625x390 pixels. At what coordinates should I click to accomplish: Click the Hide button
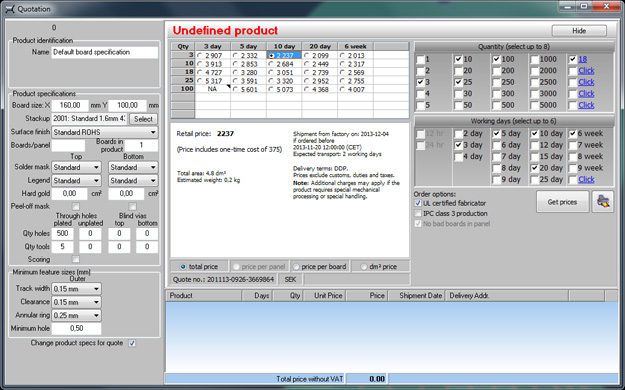[579, 31]
